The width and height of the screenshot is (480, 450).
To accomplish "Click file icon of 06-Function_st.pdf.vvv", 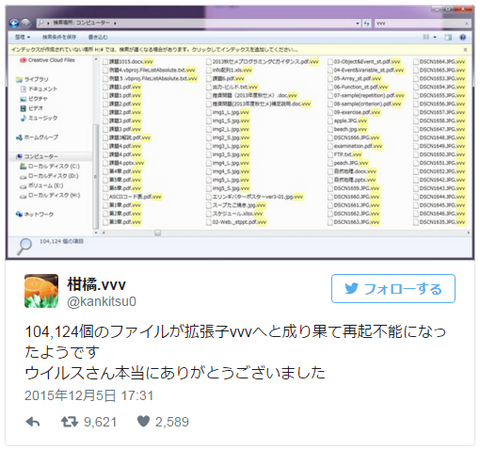I will coord(330,87).
